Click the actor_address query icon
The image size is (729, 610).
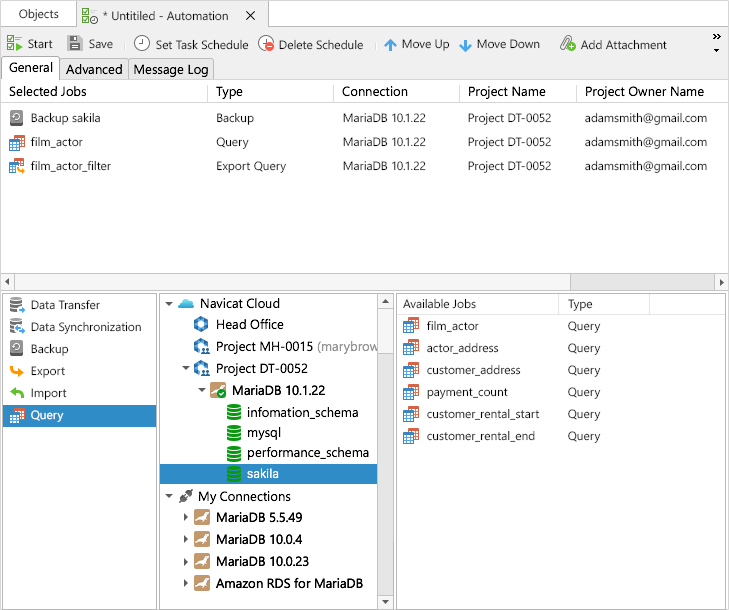(411, 348)
